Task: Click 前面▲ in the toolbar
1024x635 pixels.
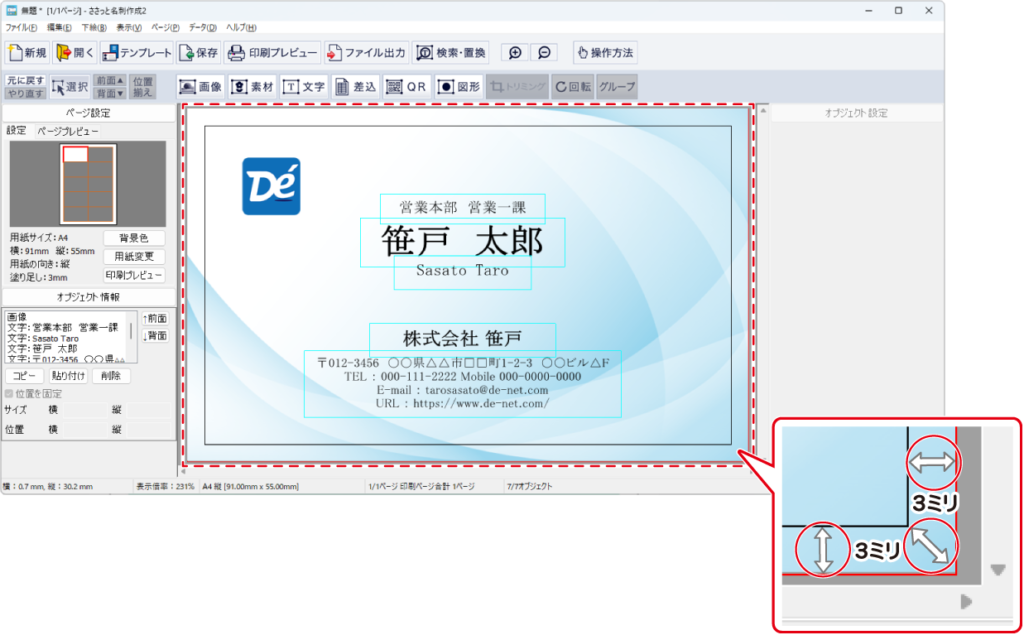Action: pyautogui.click(x=110, y=80)
